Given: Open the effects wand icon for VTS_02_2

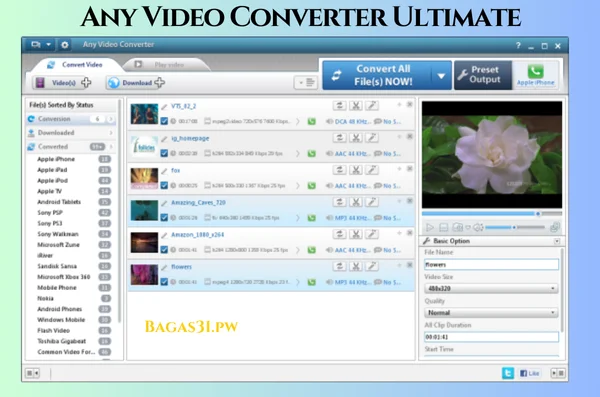Looking at the screenshot, I should coord(372,105).
